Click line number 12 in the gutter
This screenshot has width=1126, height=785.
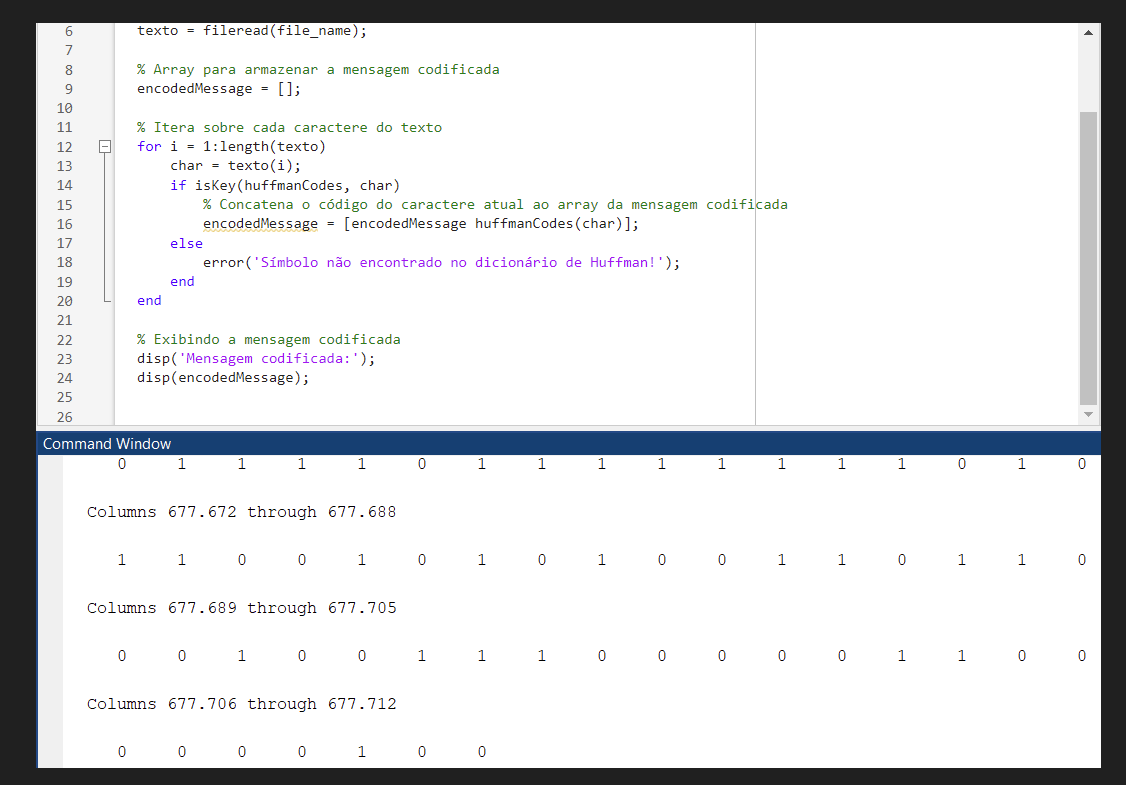tap(65, 147)
